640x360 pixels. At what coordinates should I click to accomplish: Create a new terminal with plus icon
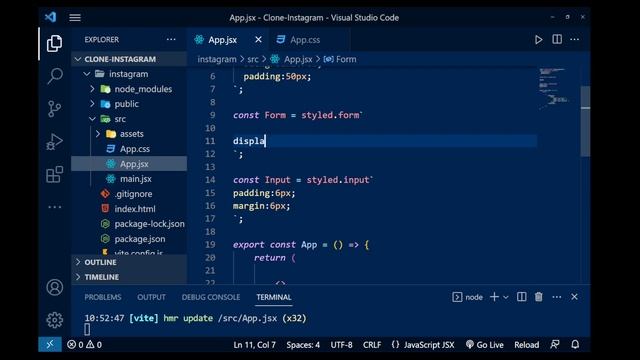pos(494,297)
